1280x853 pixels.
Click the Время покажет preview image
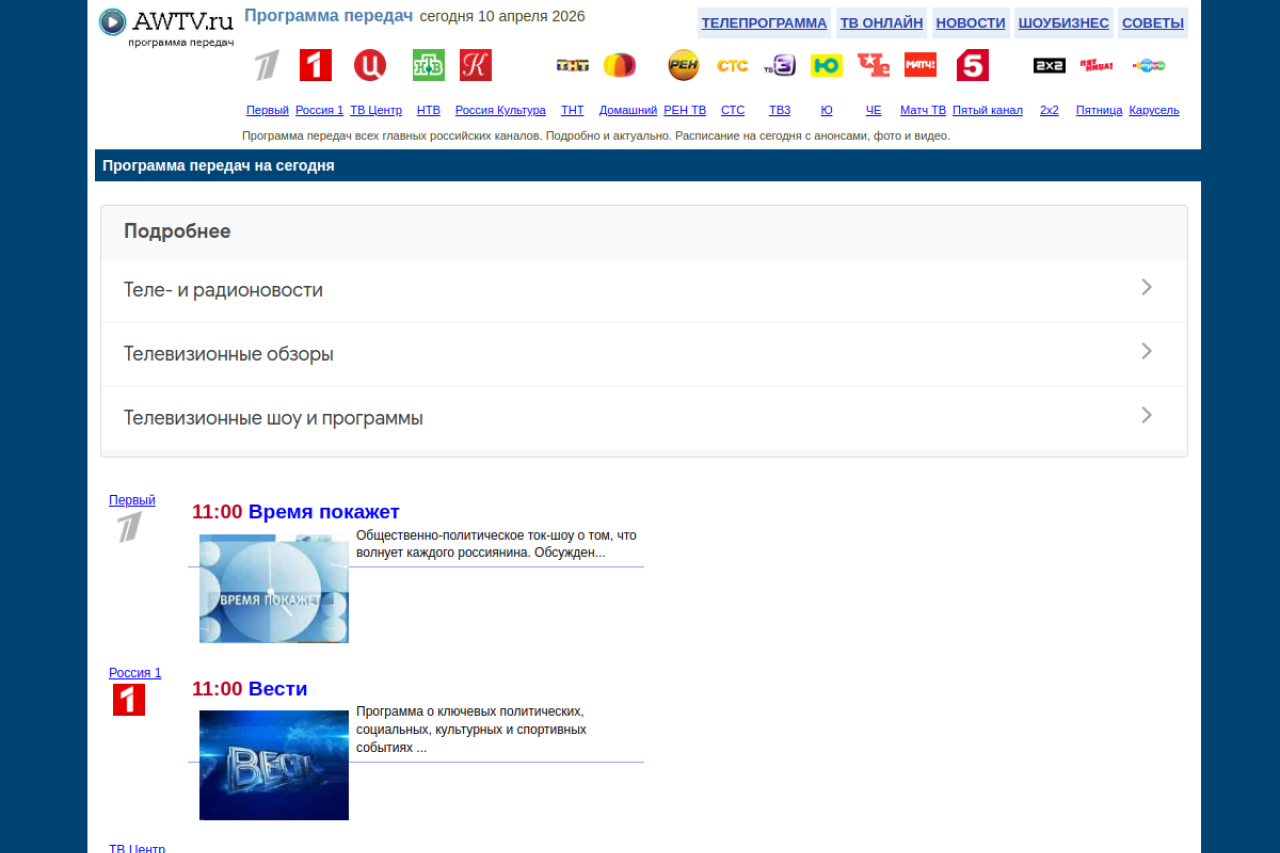click(x=274, y=588)
